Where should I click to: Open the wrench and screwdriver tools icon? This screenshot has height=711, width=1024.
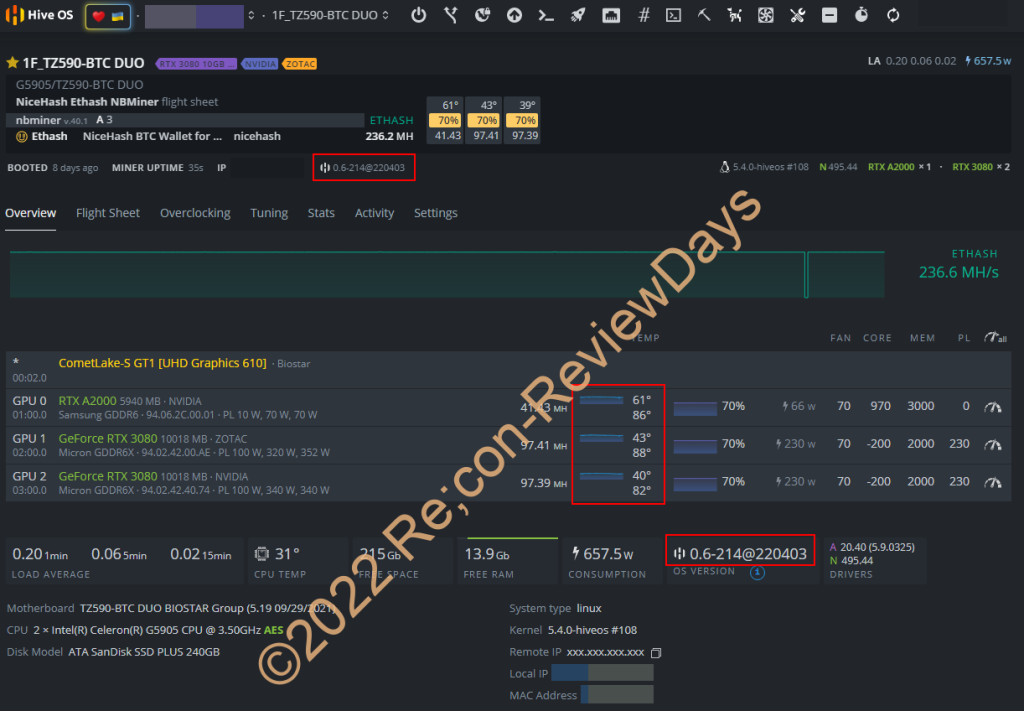(x=797, y=16)
